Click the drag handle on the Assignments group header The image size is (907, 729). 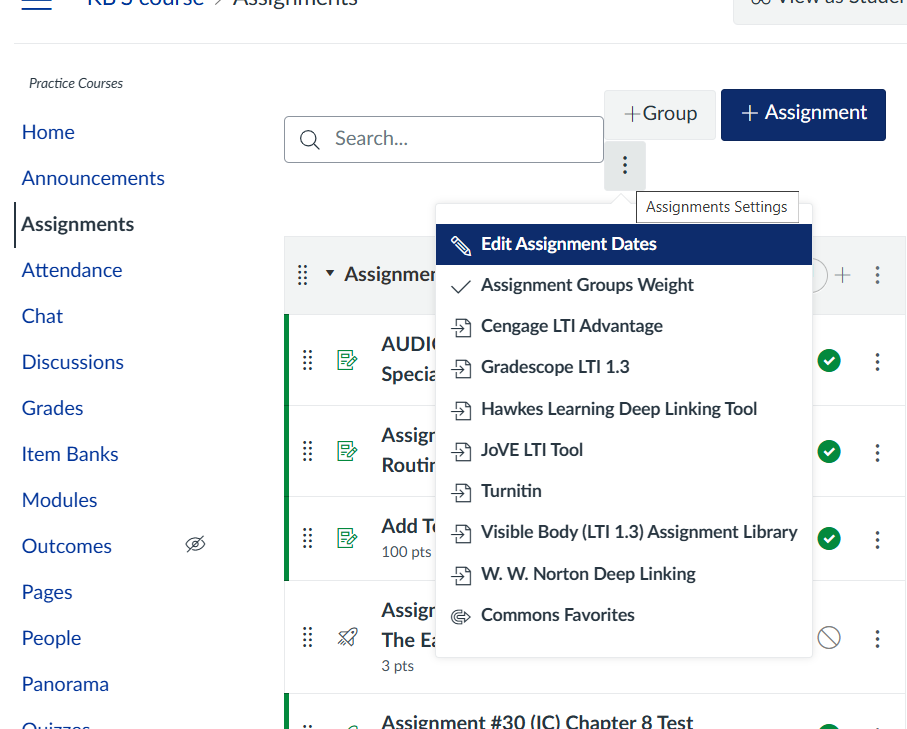point(303,275)
